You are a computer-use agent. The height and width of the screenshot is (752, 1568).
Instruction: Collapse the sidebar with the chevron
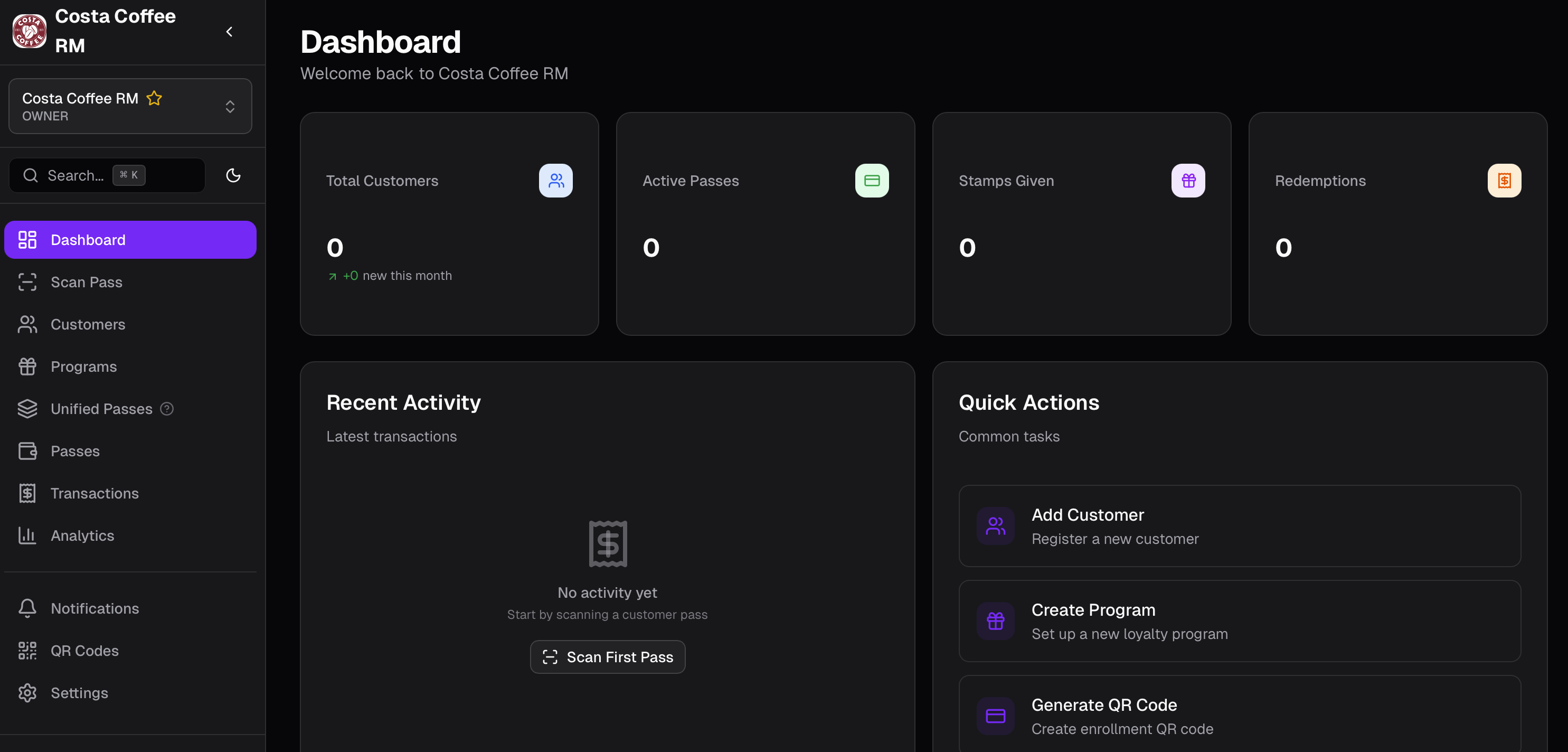(229, 31)
